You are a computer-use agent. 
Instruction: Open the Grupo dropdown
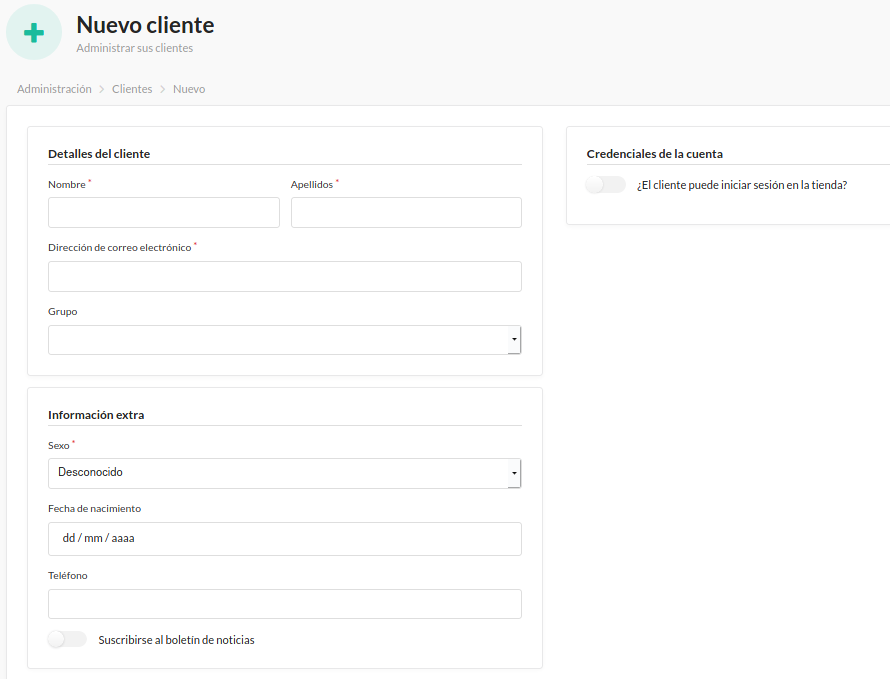click(285, 340)
